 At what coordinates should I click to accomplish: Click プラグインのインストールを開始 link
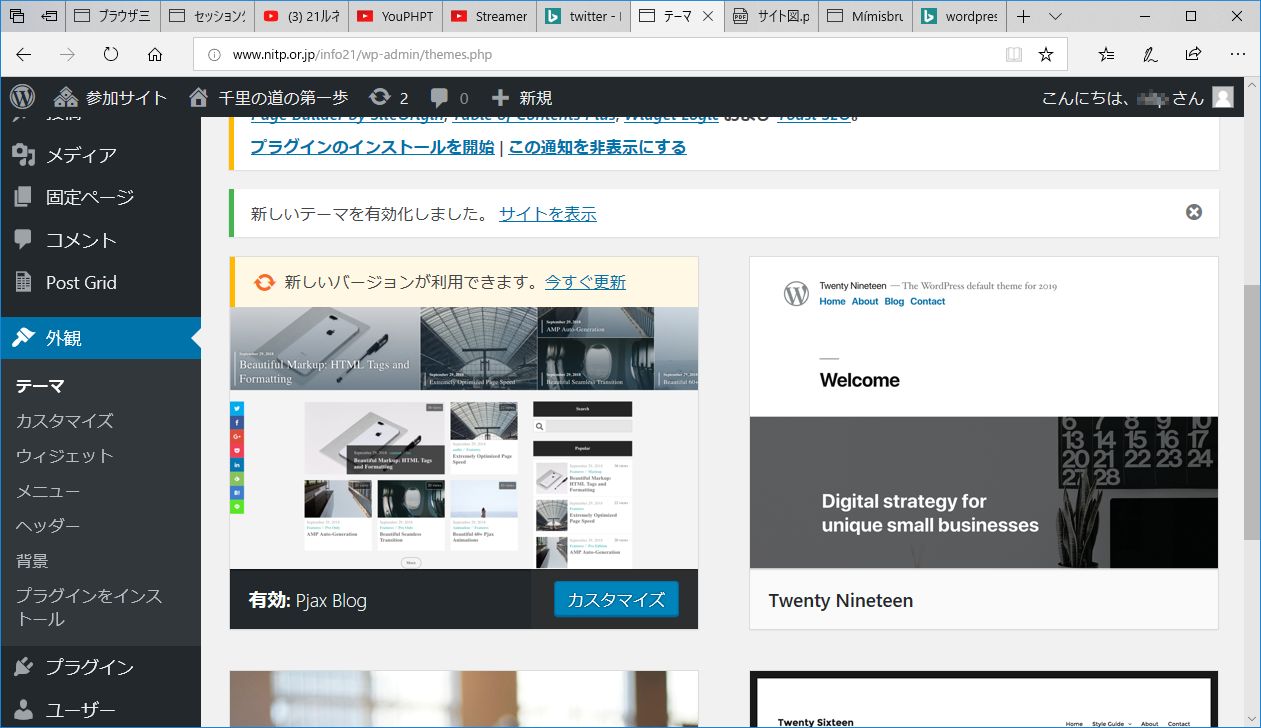tap(372, 147)
